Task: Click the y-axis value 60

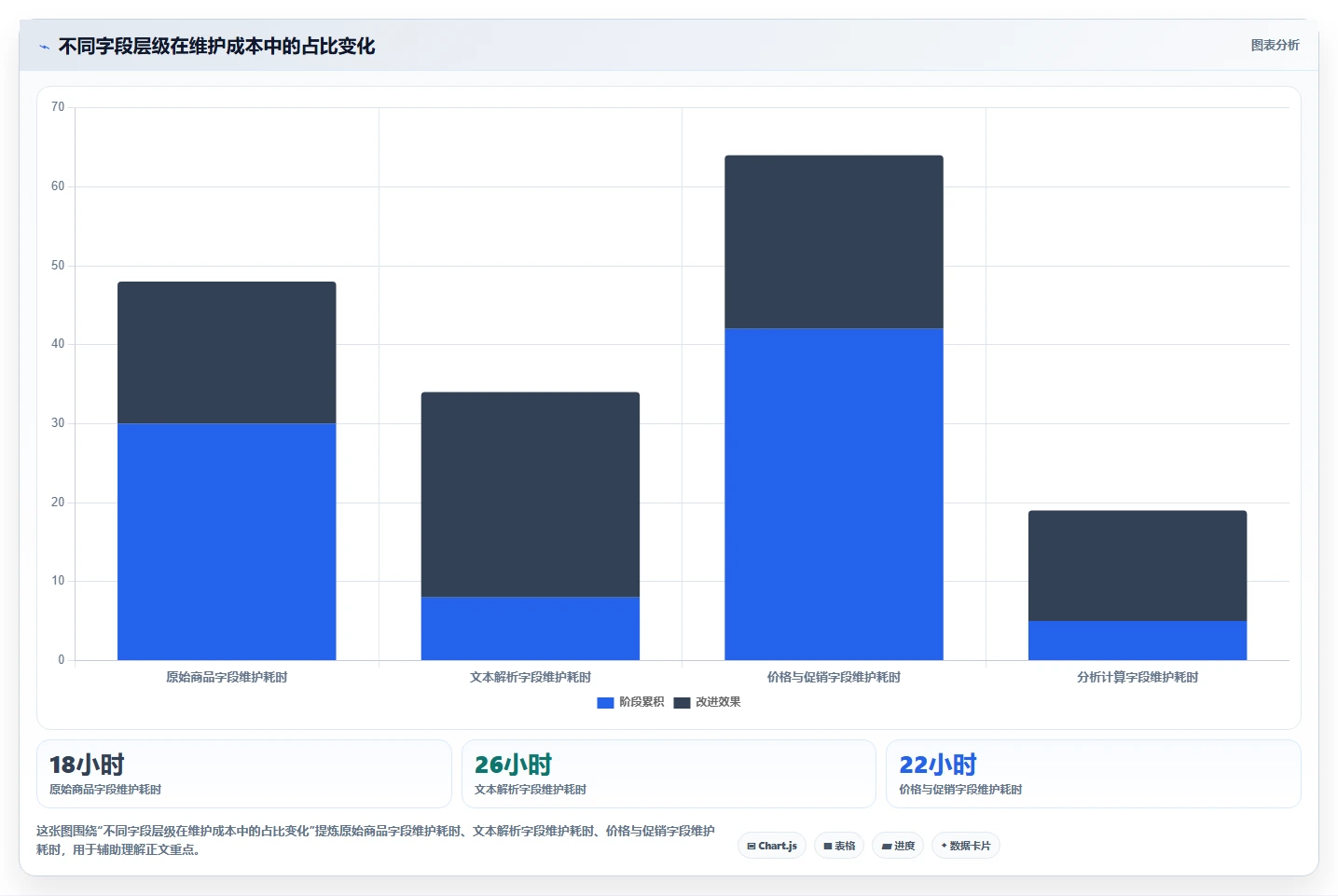Action: tap(58, 186)
